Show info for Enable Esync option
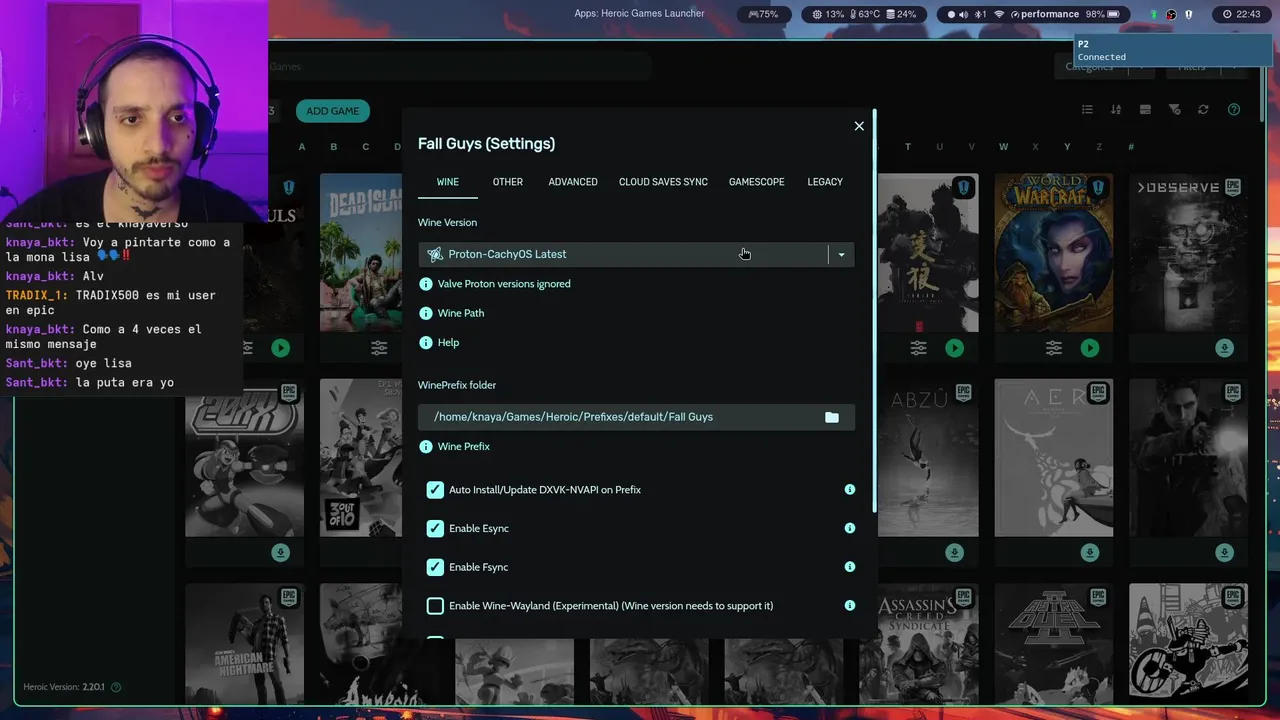The width and height of the screenshot is (1280, 720). (x=850, y=528)
